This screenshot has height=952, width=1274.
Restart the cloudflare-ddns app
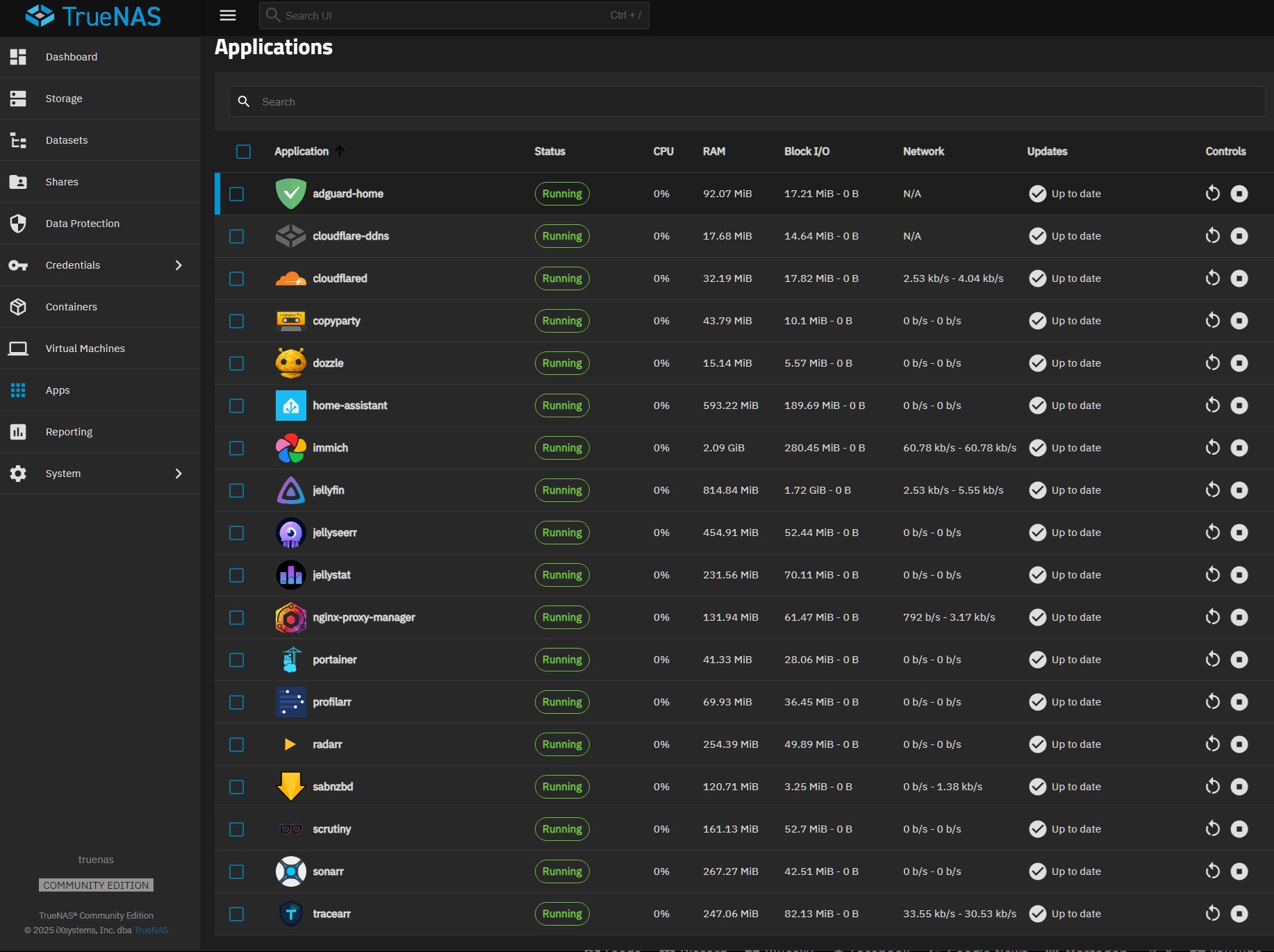pyautogui.click(x=1213, y=236)
